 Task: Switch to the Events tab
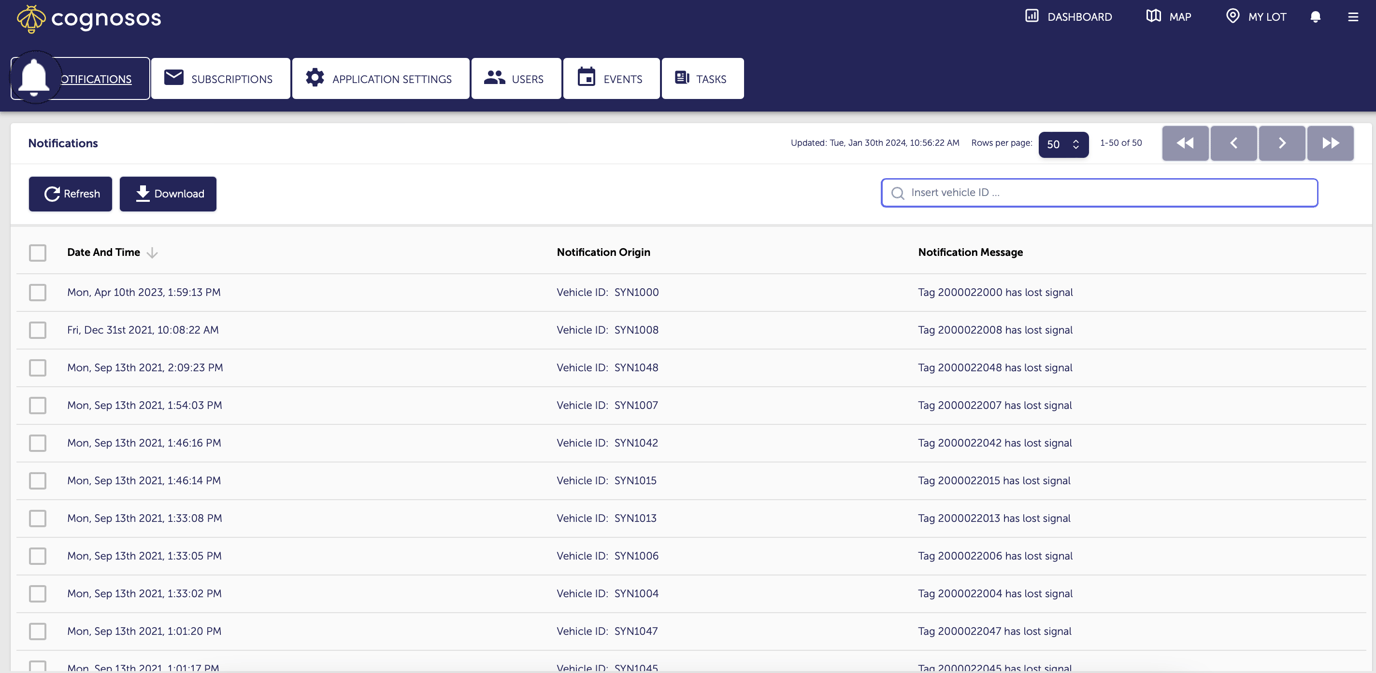[611, 77]
